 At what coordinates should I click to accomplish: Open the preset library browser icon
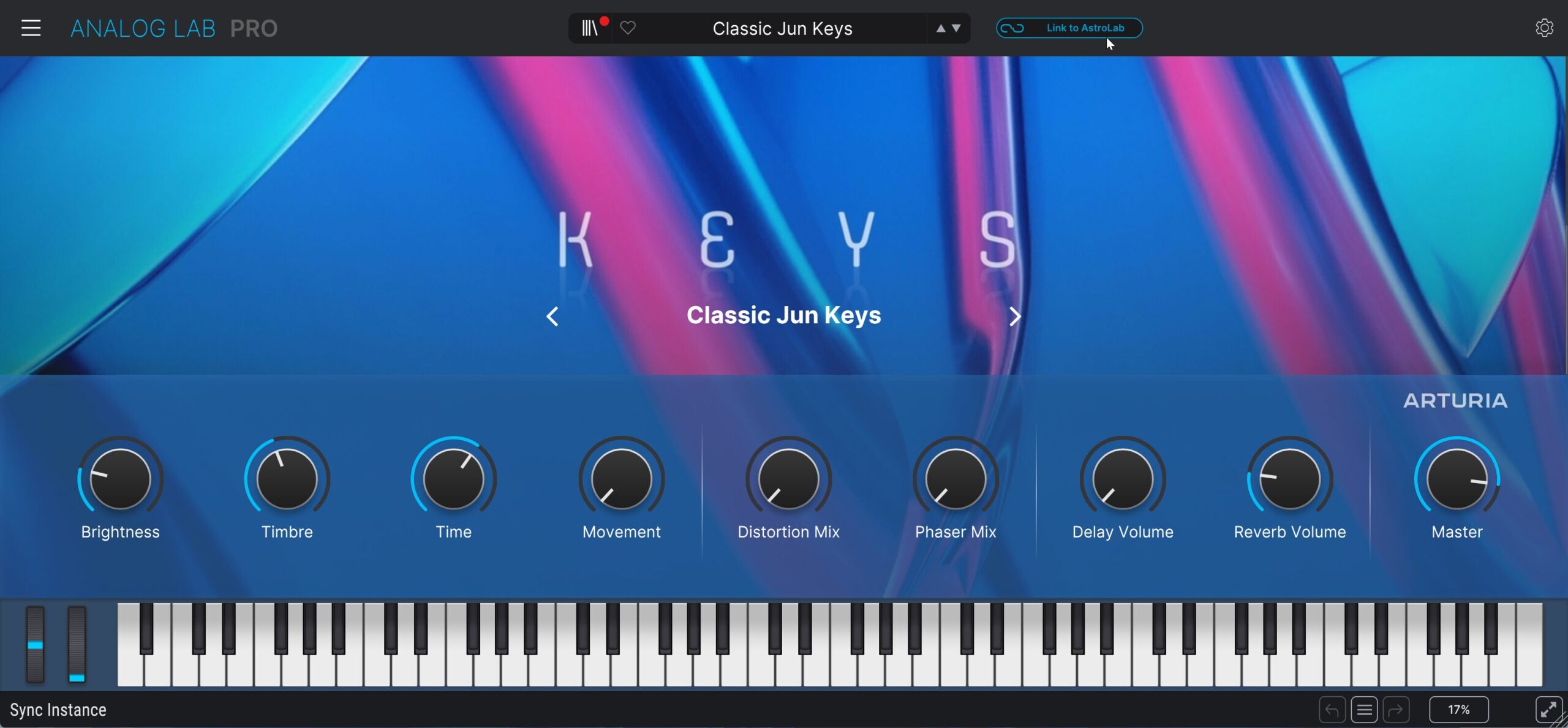click(x=589, y=28)
